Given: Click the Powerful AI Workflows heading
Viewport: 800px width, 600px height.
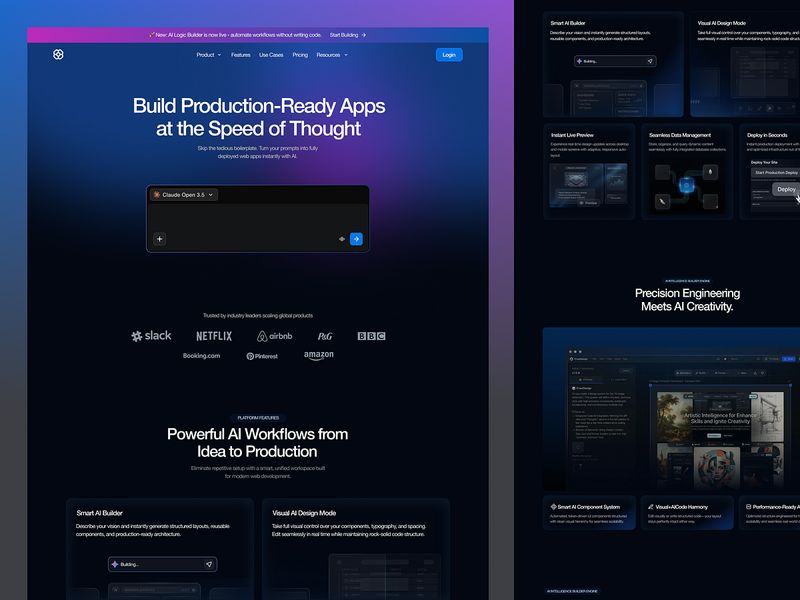Looking at the screenshot, I should tap(258, 443).
